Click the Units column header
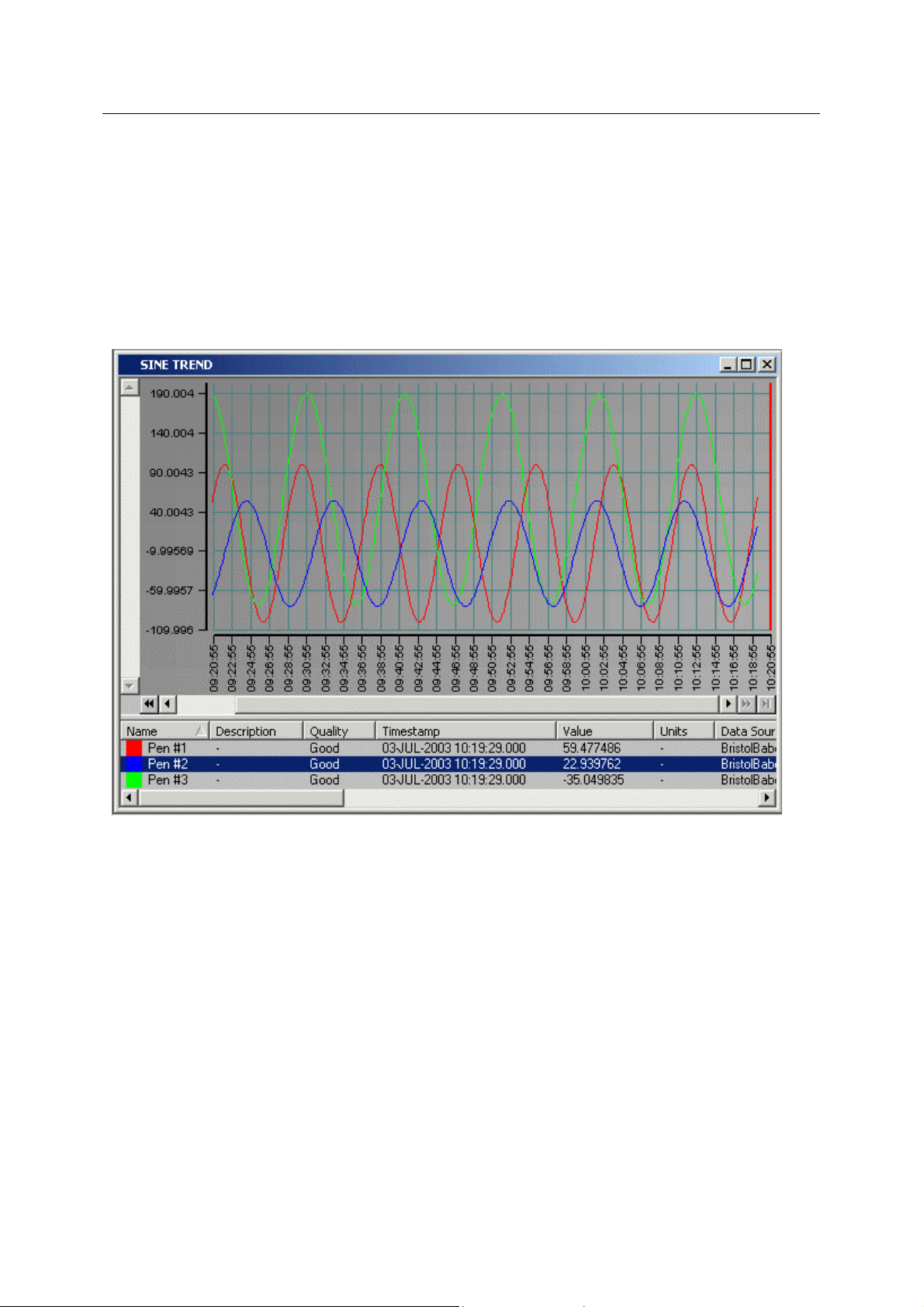This screenshot has height=1307, width=924. point(684,731)
